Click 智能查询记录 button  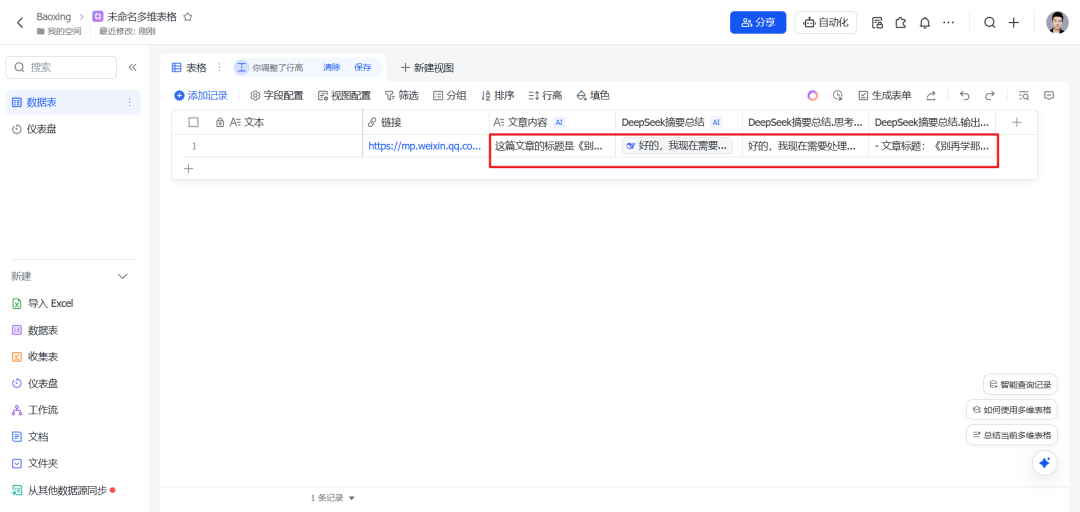click(1021, 385)
